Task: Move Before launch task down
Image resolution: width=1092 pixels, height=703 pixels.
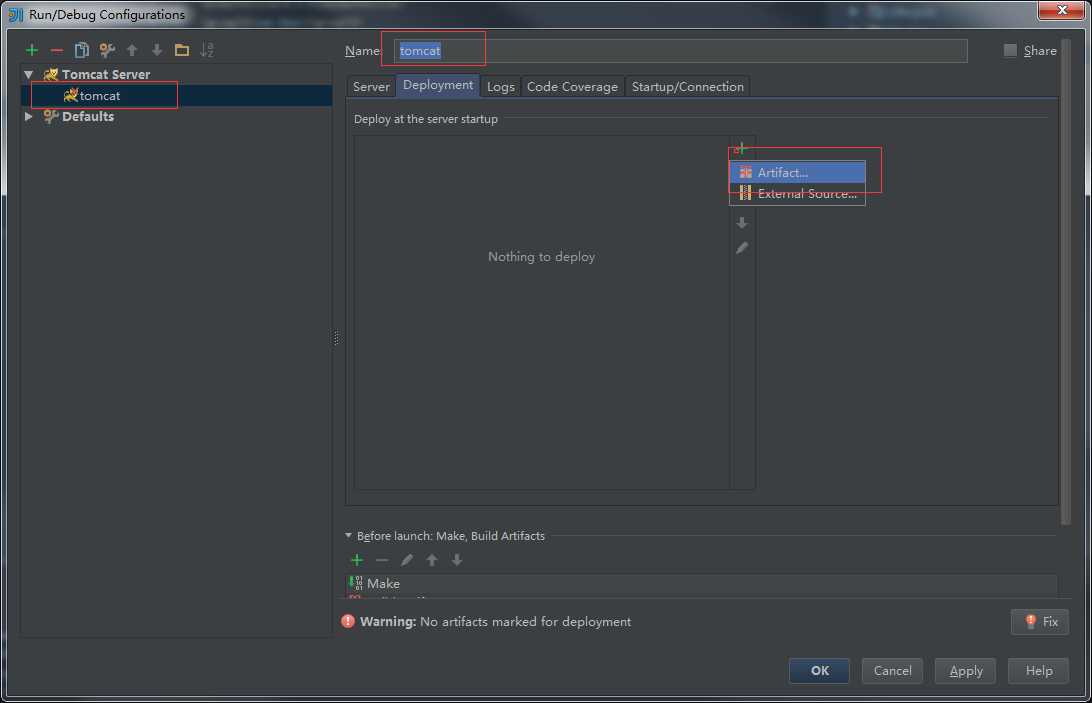Action: 457,560
